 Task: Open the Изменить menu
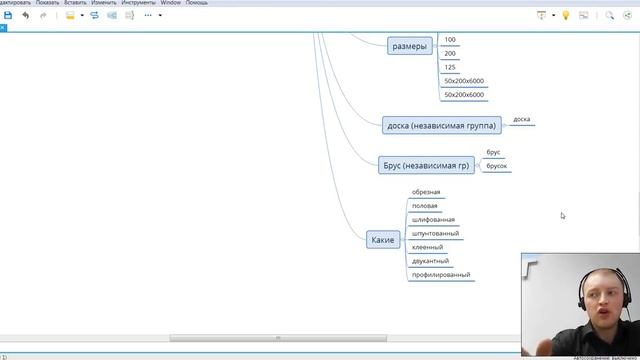tap(104, 2)
